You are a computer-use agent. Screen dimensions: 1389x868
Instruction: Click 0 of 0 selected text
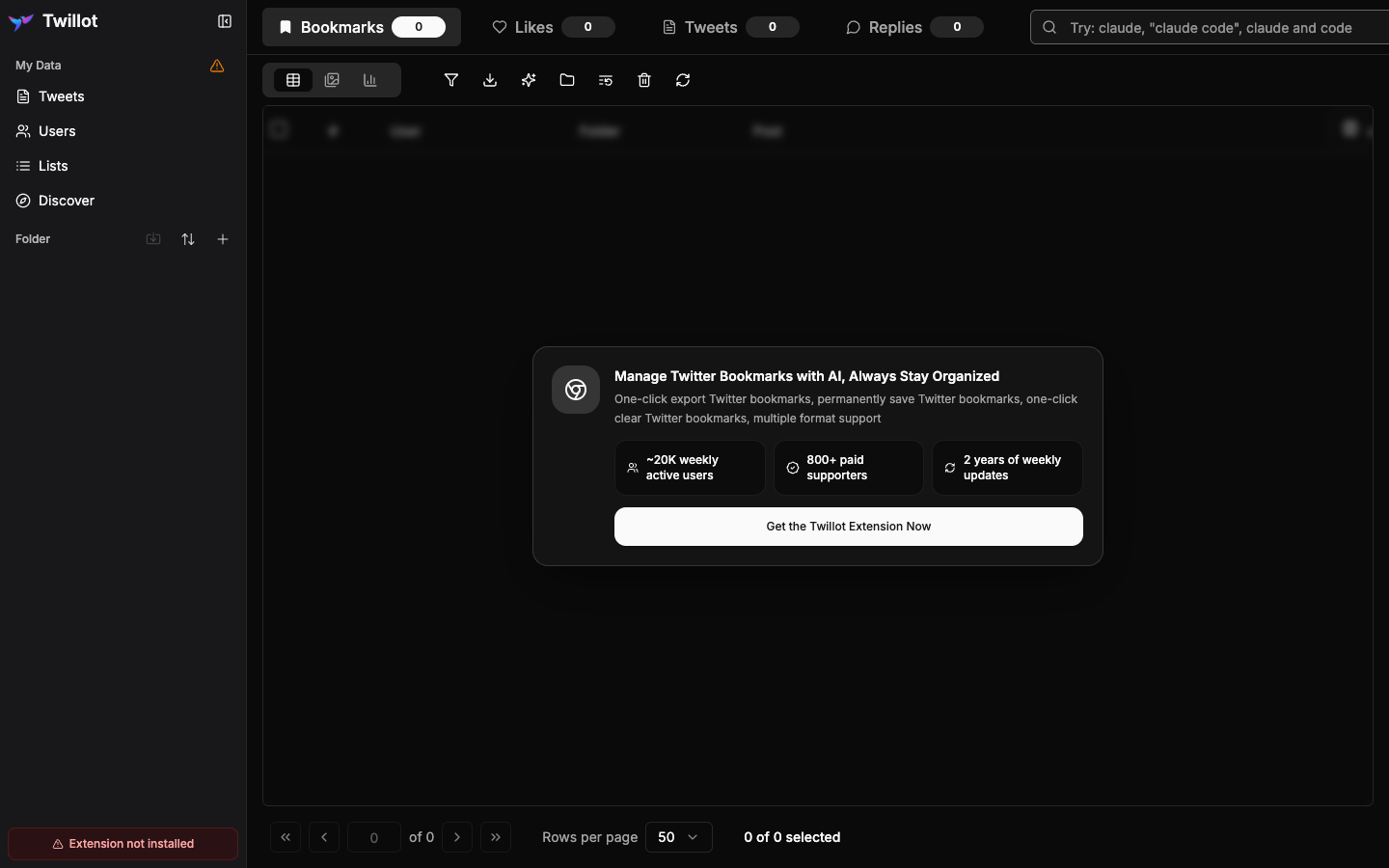[792, 837]
